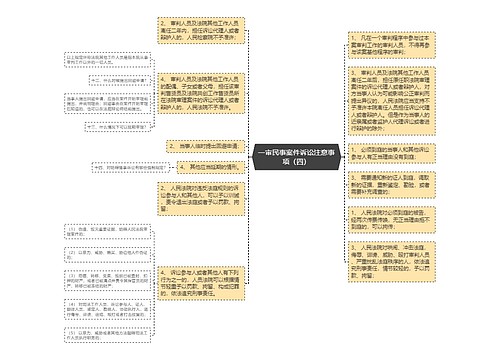Select node '1、必须到庭的当事人和其他诉讼参与人'

392,153
